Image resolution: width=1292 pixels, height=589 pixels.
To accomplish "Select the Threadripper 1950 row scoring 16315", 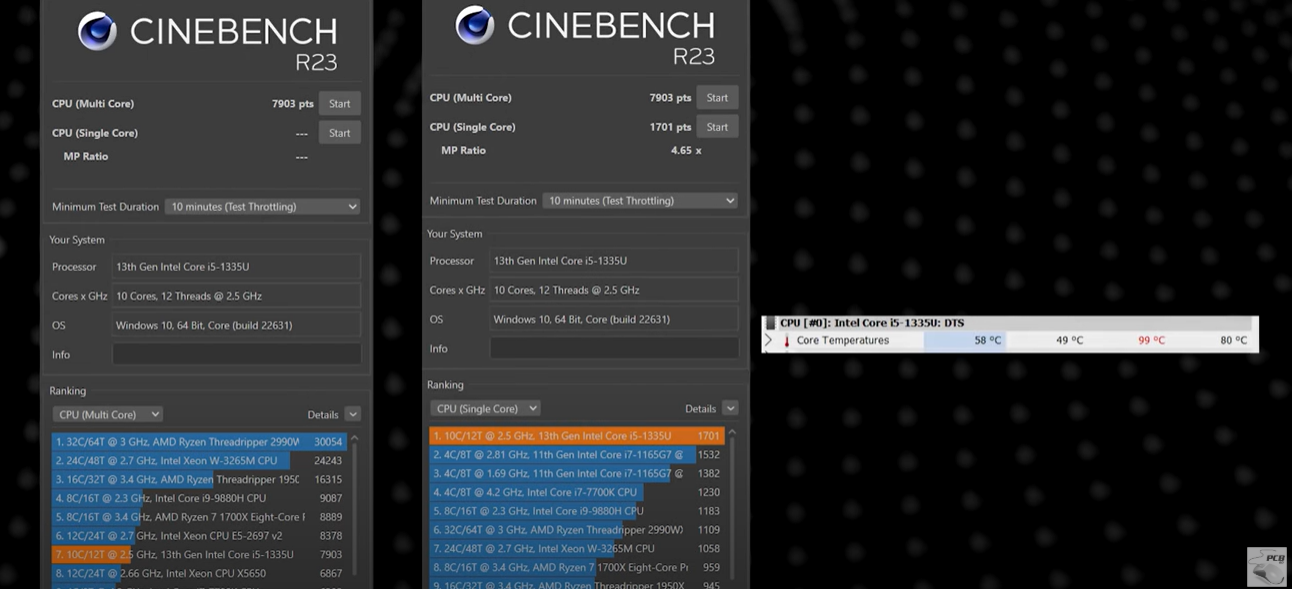I will pyautogui.click(x=198, y=479).
